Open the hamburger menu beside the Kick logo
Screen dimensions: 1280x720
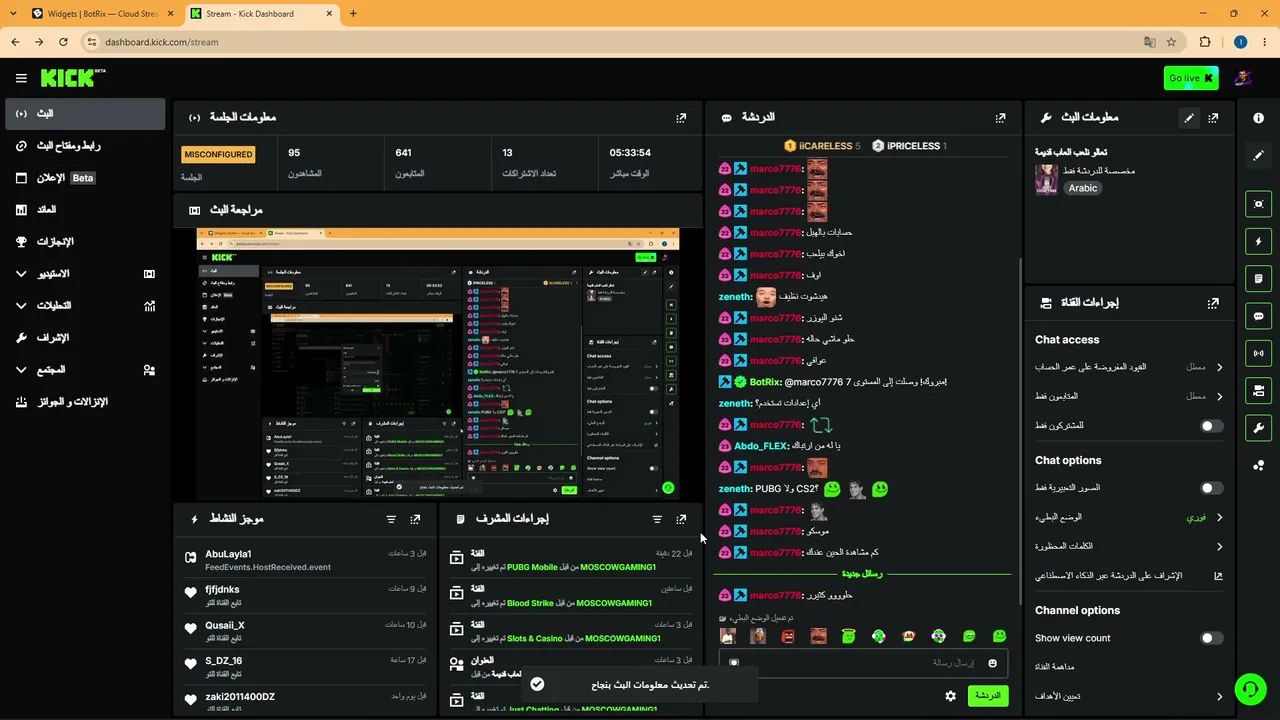[21, 78]
